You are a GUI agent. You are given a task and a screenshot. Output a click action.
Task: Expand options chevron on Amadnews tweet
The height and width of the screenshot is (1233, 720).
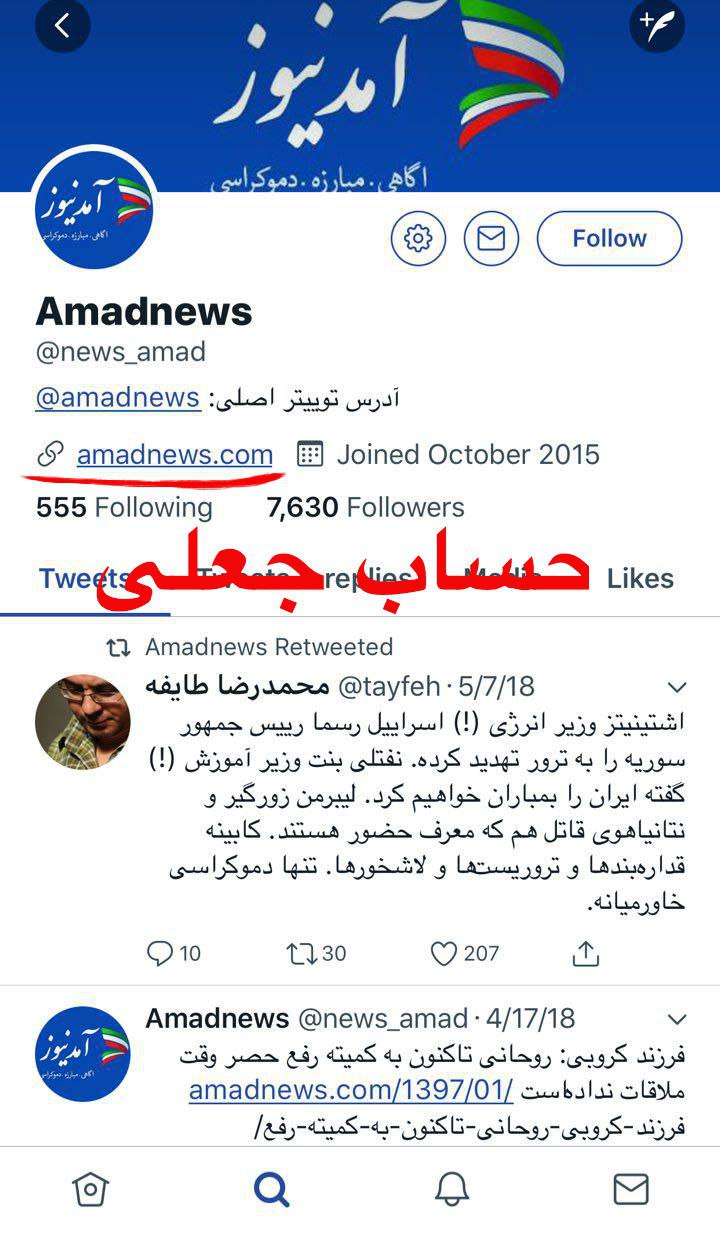677,1020
